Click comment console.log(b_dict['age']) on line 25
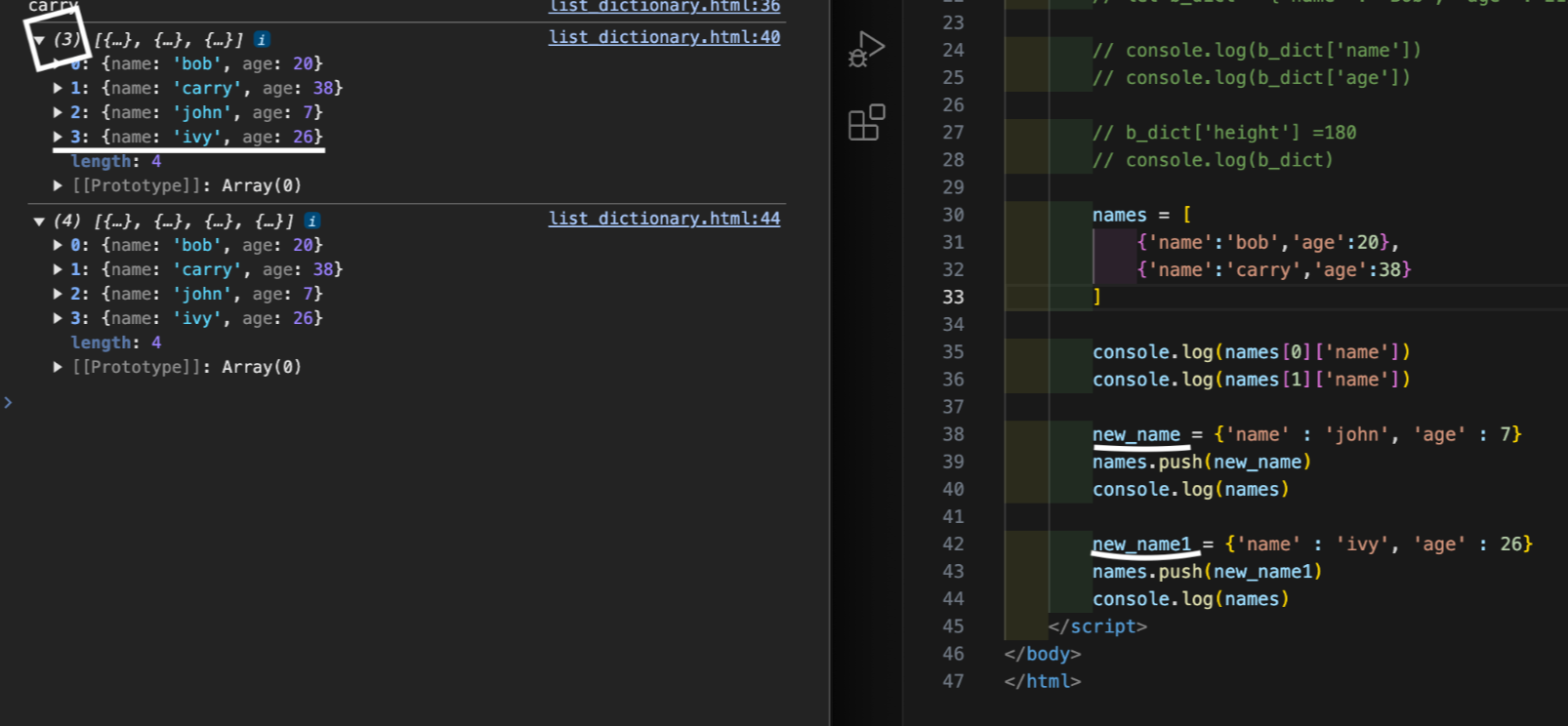 coord(1252,77)
